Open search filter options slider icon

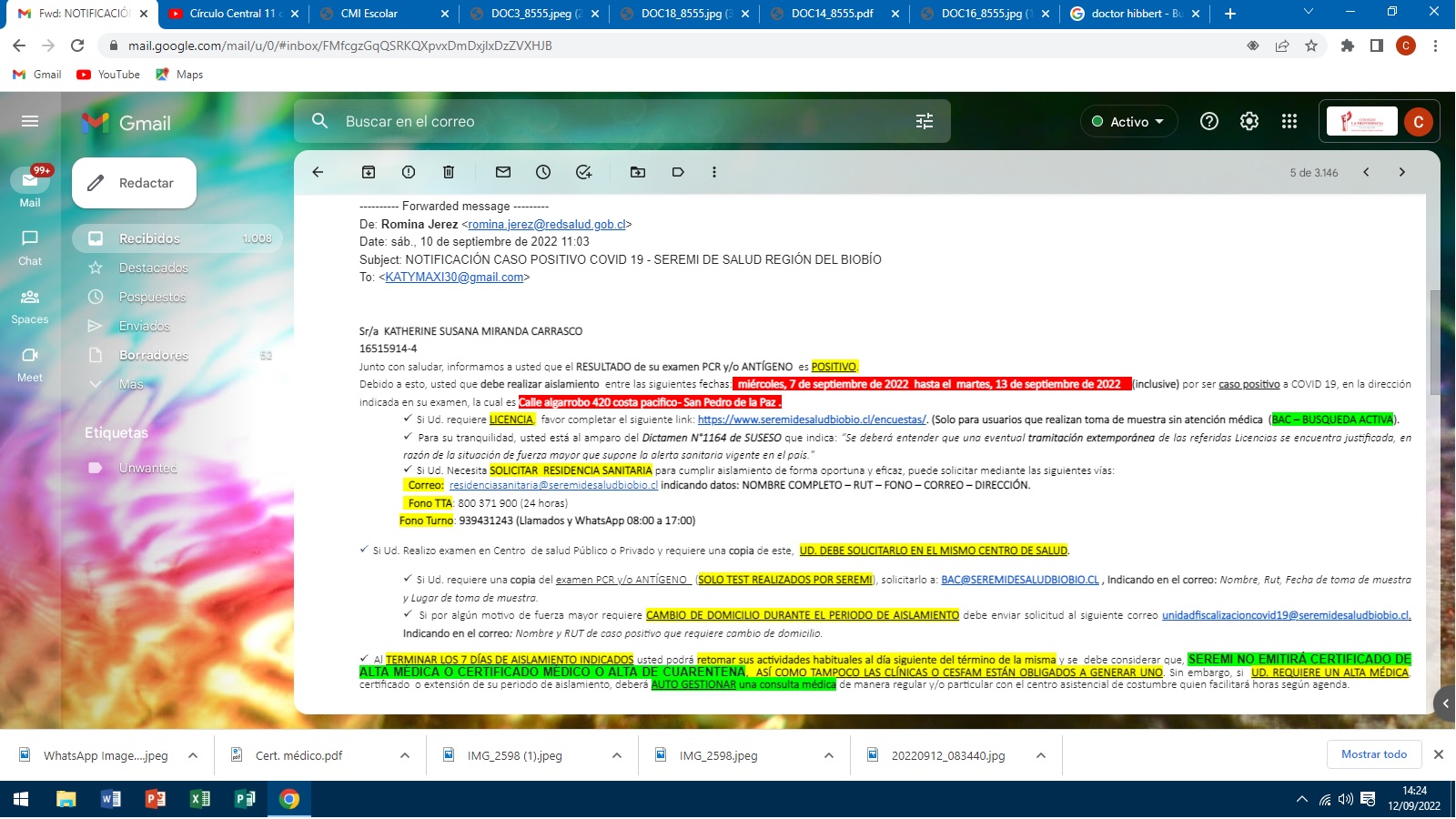click(x=925, y=121)
